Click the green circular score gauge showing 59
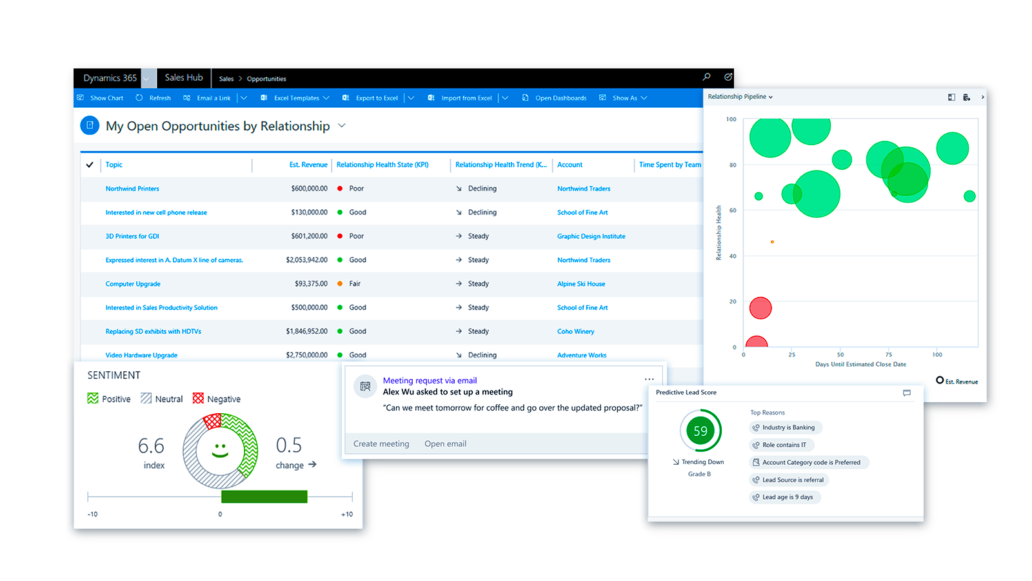The width and height of the screenshot is (1032, 581). tap(700, 431)
